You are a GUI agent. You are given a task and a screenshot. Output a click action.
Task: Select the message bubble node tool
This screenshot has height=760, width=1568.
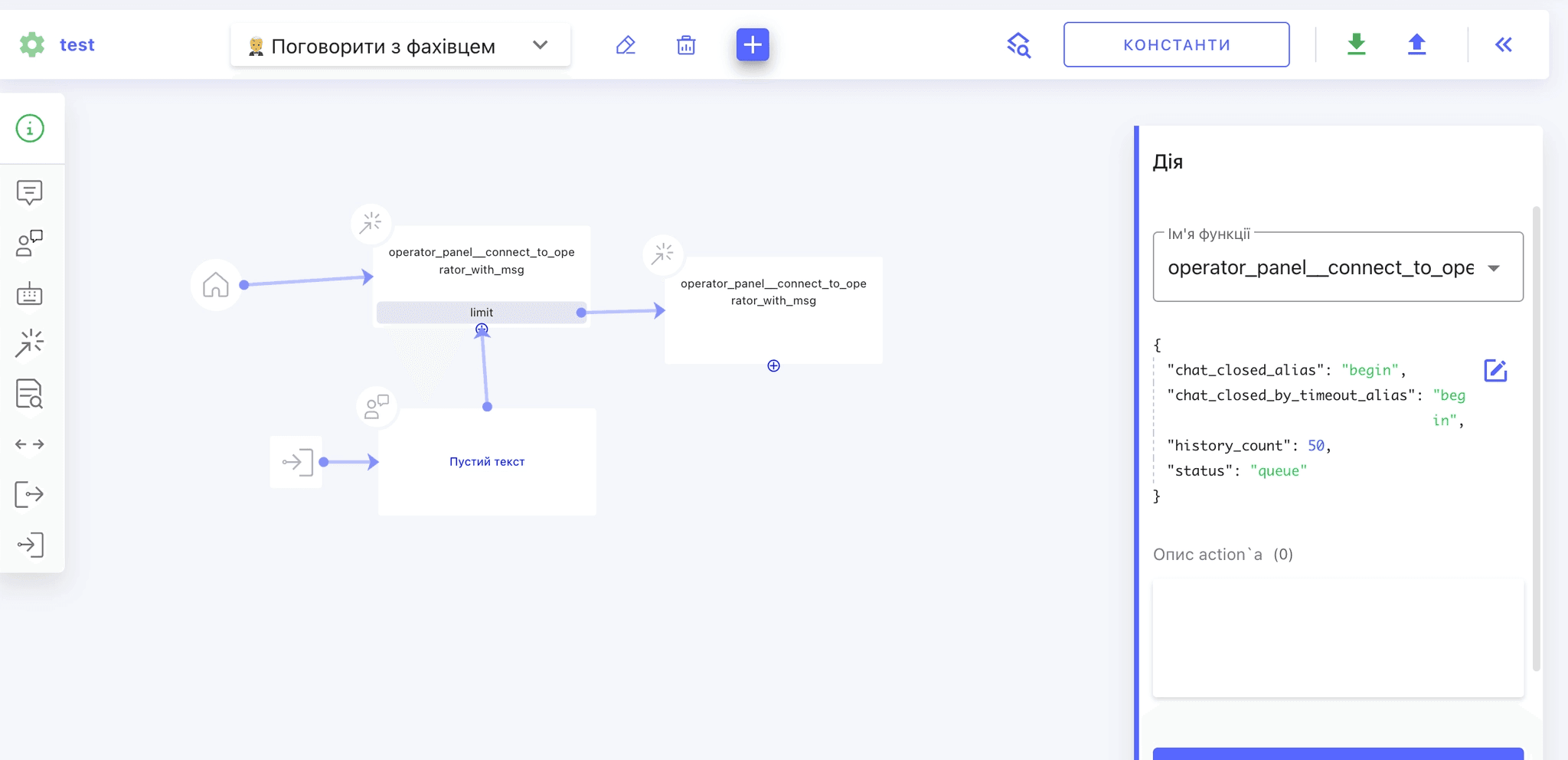coord(30,192)
